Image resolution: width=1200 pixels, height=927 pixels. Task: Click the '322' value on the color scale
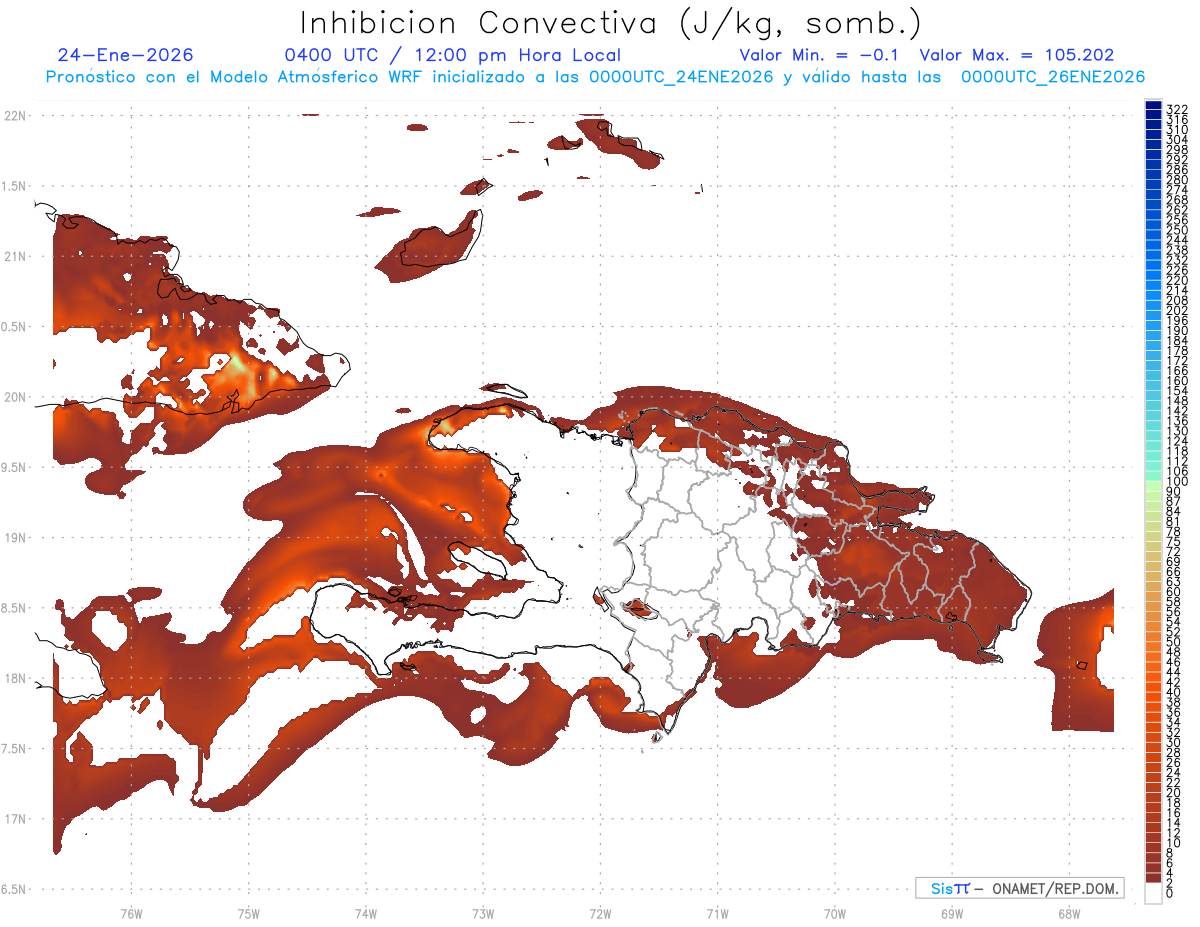[1177, 109]
